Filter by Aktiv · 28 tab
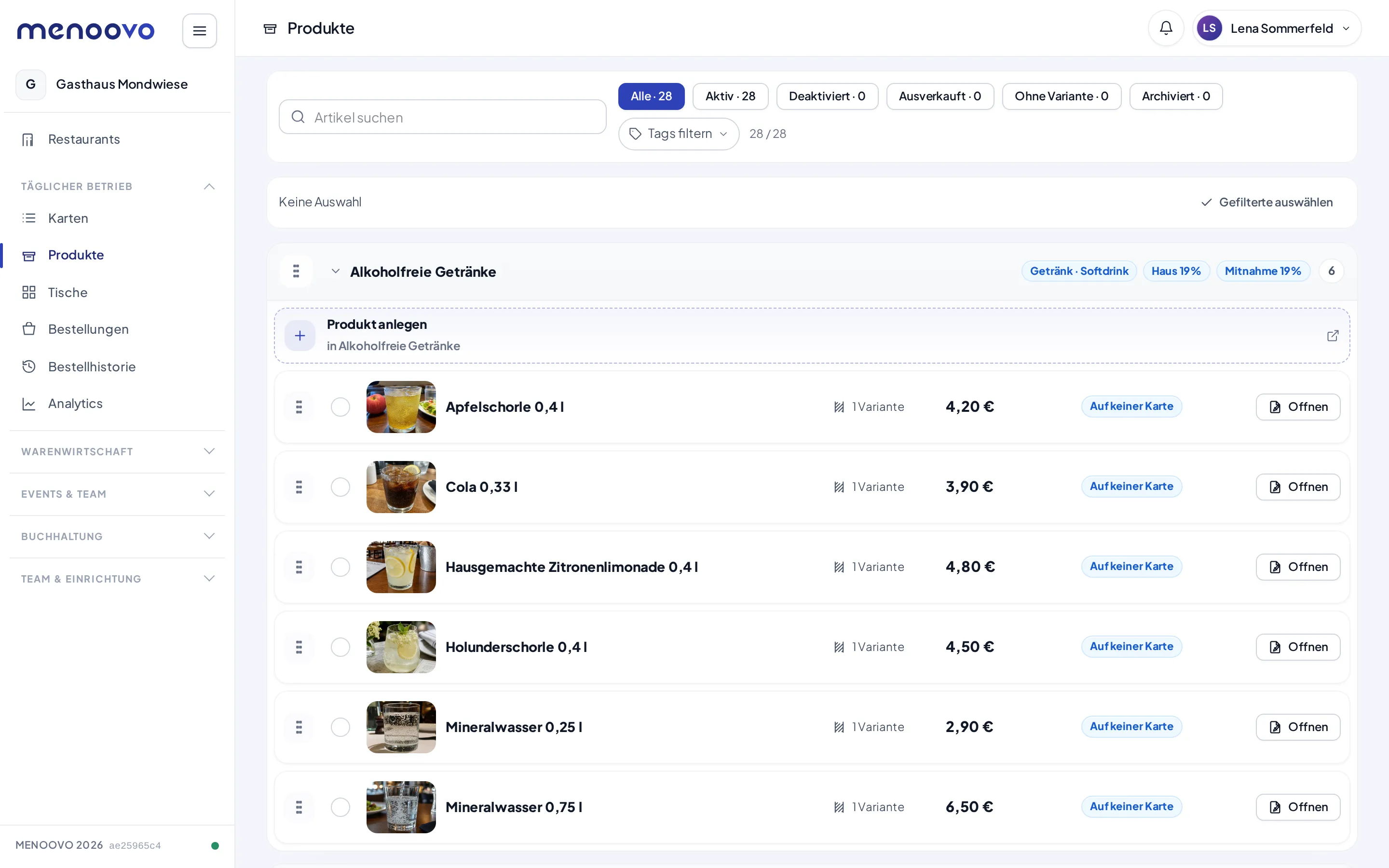The image size is (1389, 868). pos(730,96)
